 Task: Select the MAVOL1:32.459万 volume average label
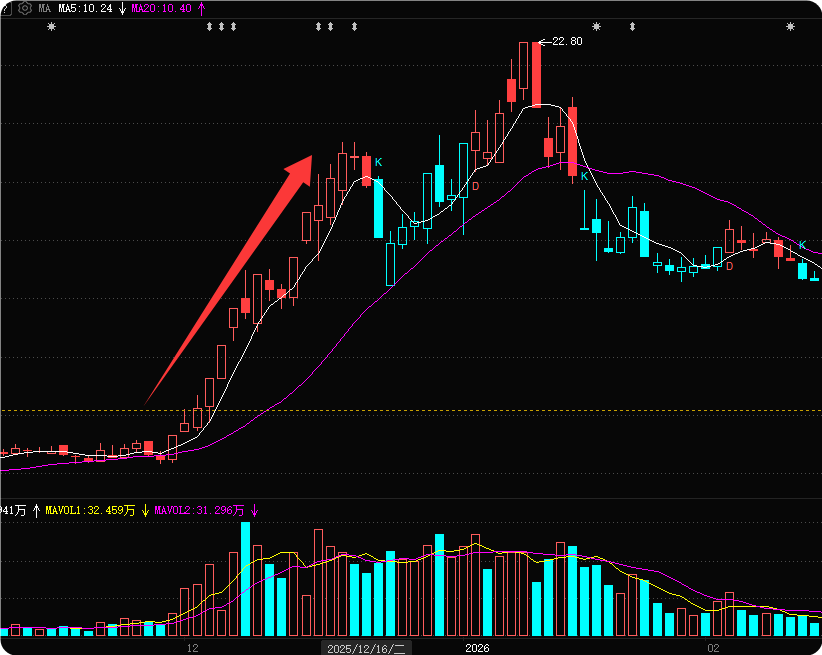pyautogui.click(x=90, y=510)
